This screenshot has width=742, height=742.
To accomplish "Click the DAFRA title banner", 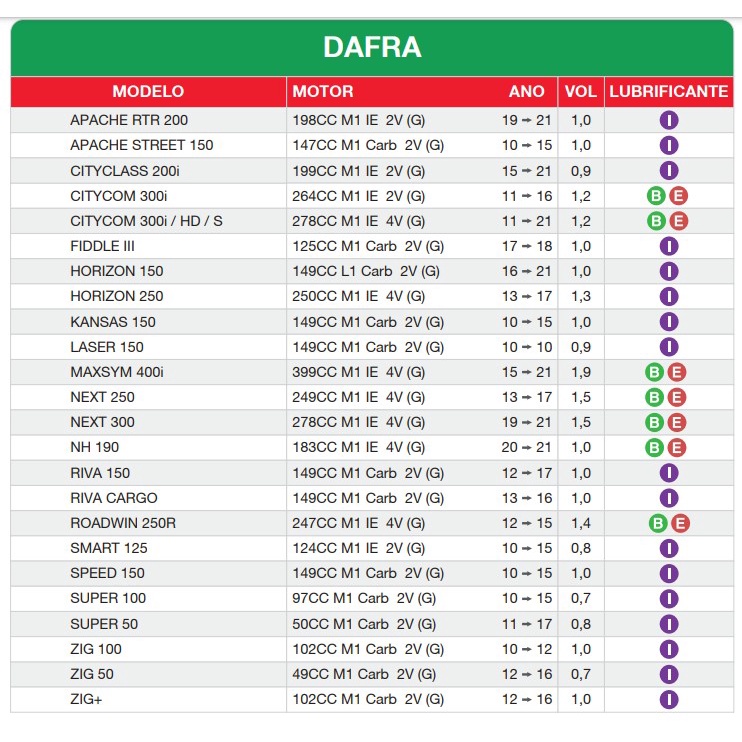I will point(371,47).
